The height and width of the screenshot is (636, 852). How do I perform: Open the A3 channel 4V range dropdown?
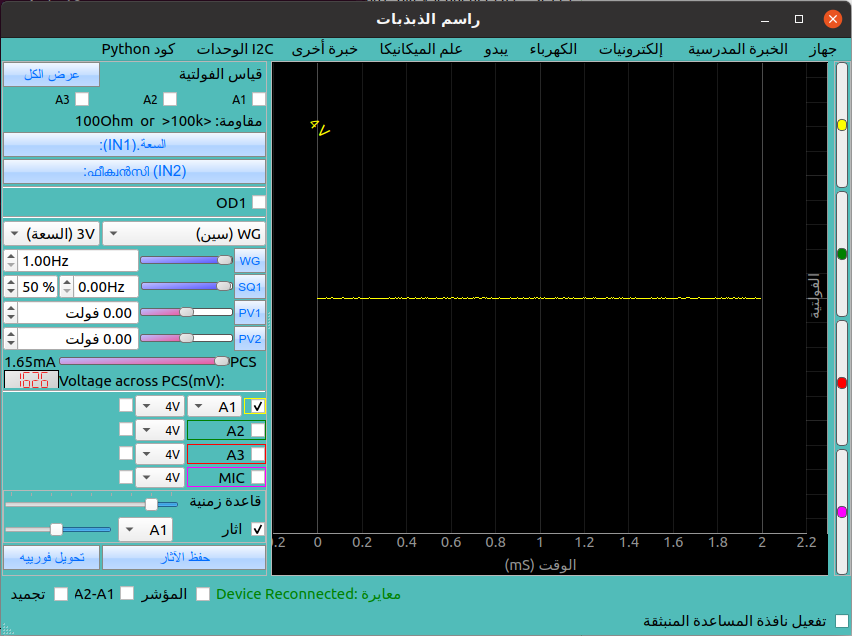pos(158,454)
